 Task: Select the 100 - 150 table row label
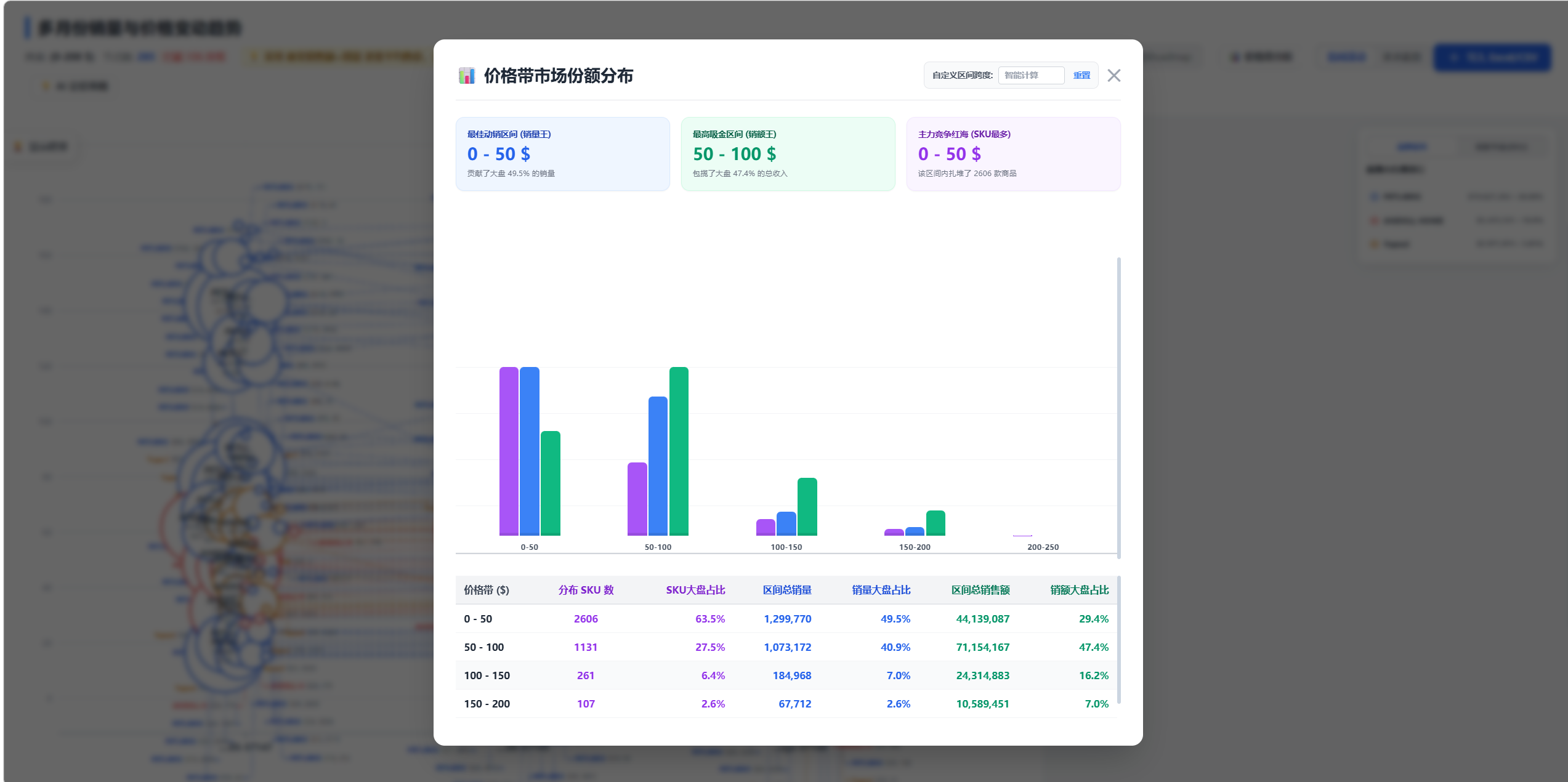click(x=487, y=675)
